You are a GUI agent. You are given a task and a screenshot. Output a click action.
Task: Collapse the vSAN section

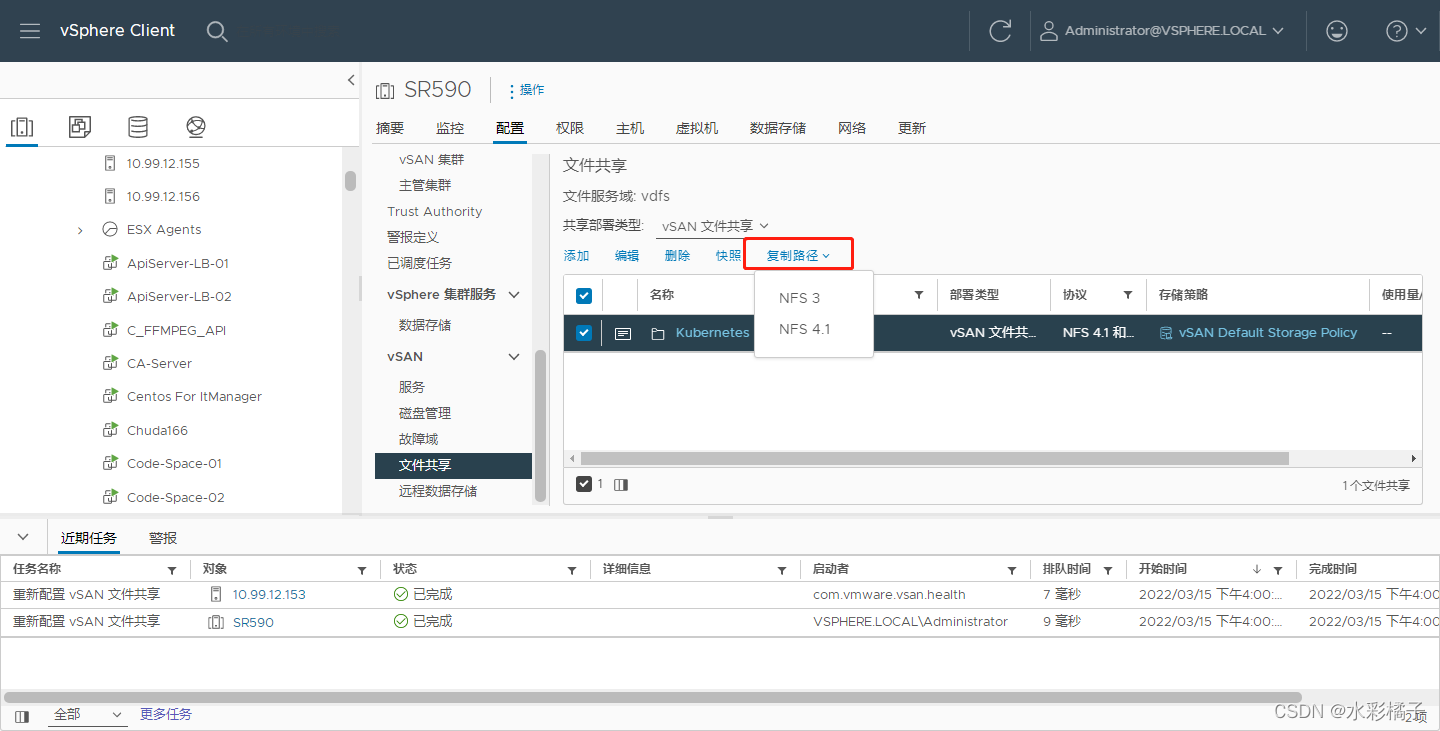[514, 357]
